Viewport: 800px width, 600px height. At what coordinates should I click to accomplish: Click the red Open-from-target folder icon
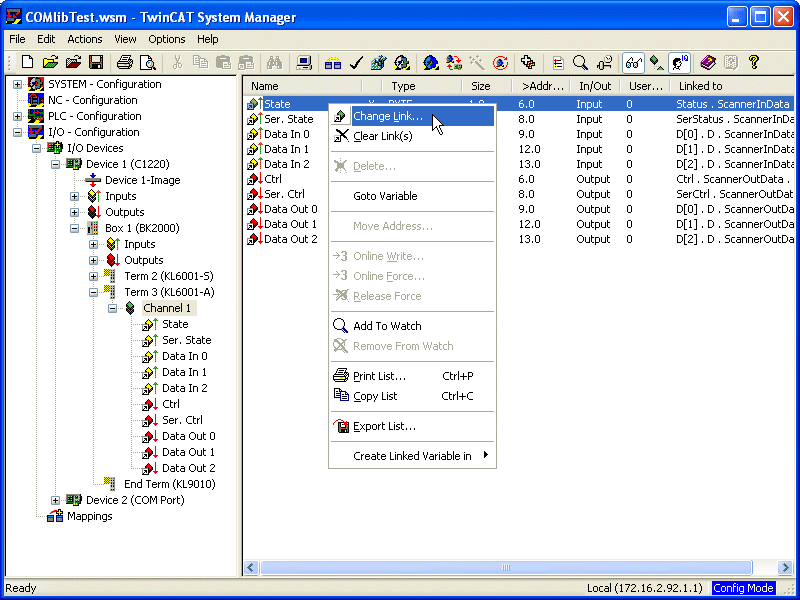point(73,63)
